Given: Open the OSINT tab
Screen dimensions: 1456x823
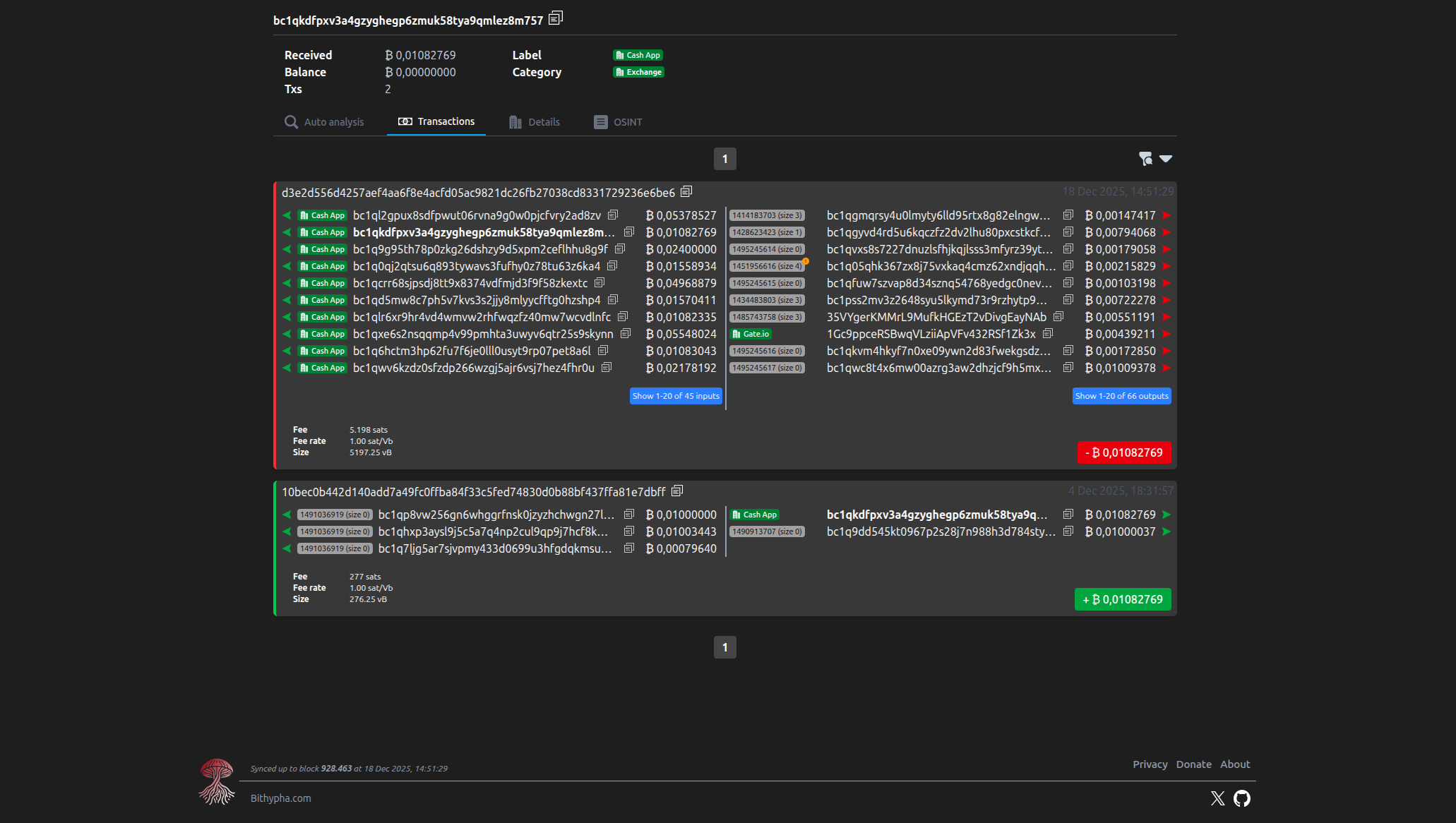Looking at the screenshot, I should 618,122.
